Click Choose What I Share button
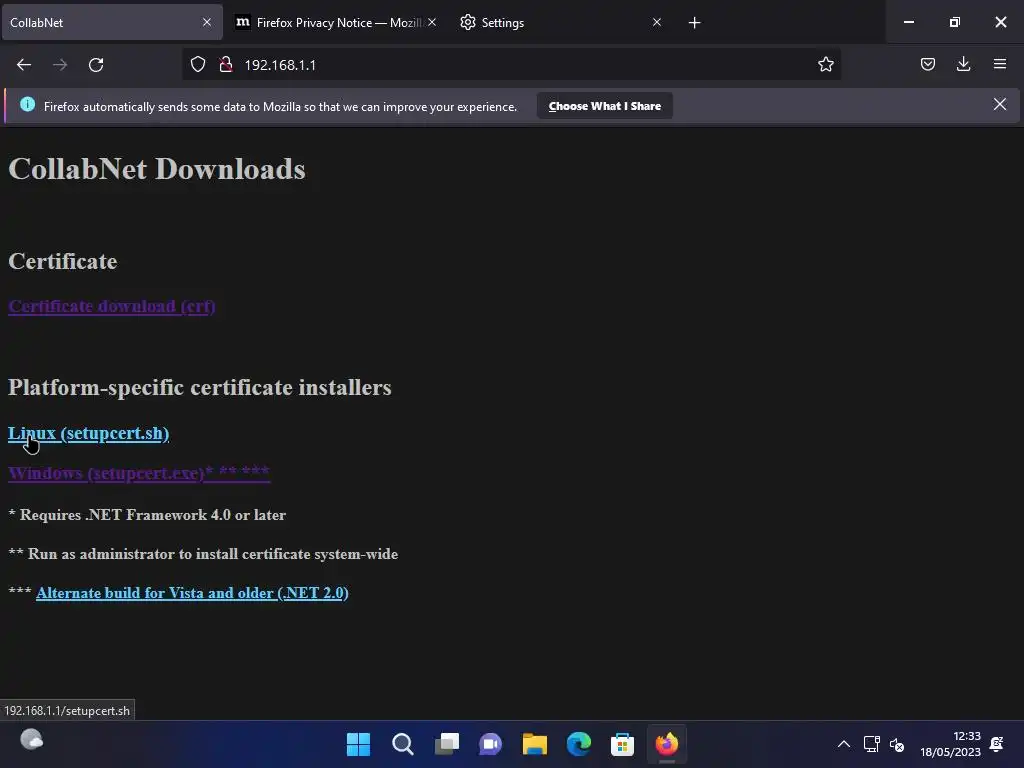This screenshot has height=768, width=1024. point(605,106)
